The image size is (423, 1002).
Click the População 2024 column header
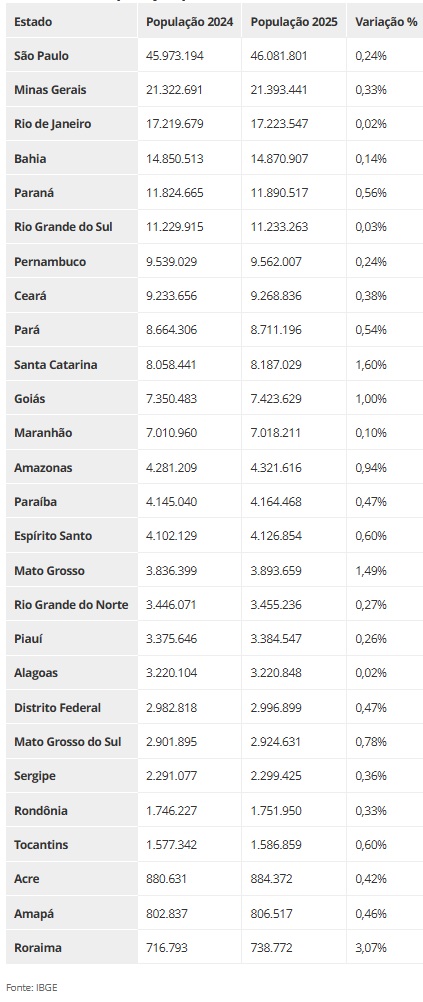click(x=190, y=22)
